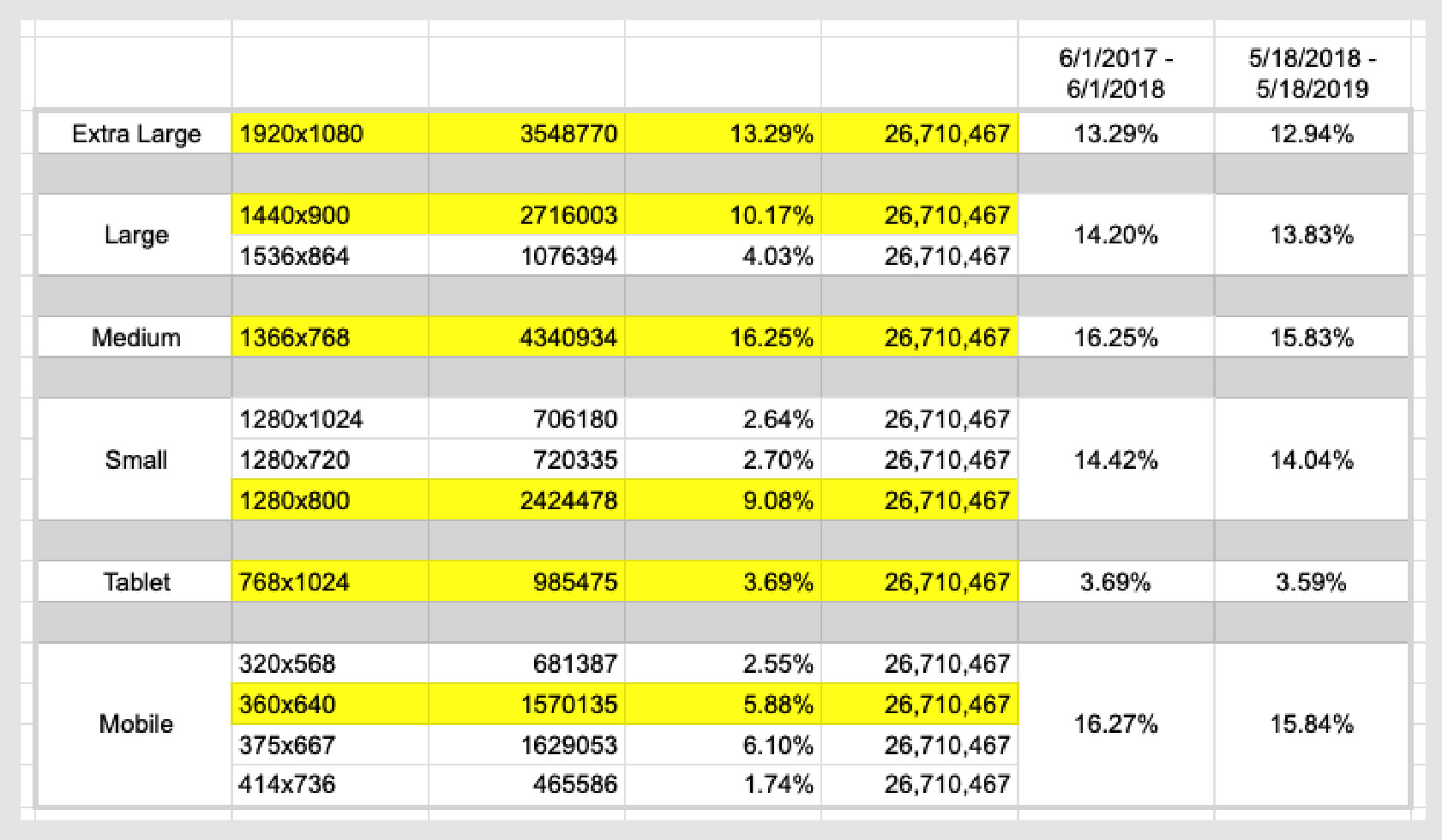Click the Extra Large category cell
The width and height of the screenshot is (1442, 840).
(135, 134)
